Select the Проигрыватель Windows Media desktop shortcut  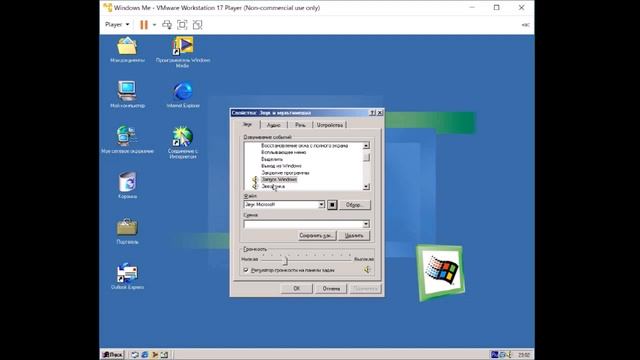(182, 52)
